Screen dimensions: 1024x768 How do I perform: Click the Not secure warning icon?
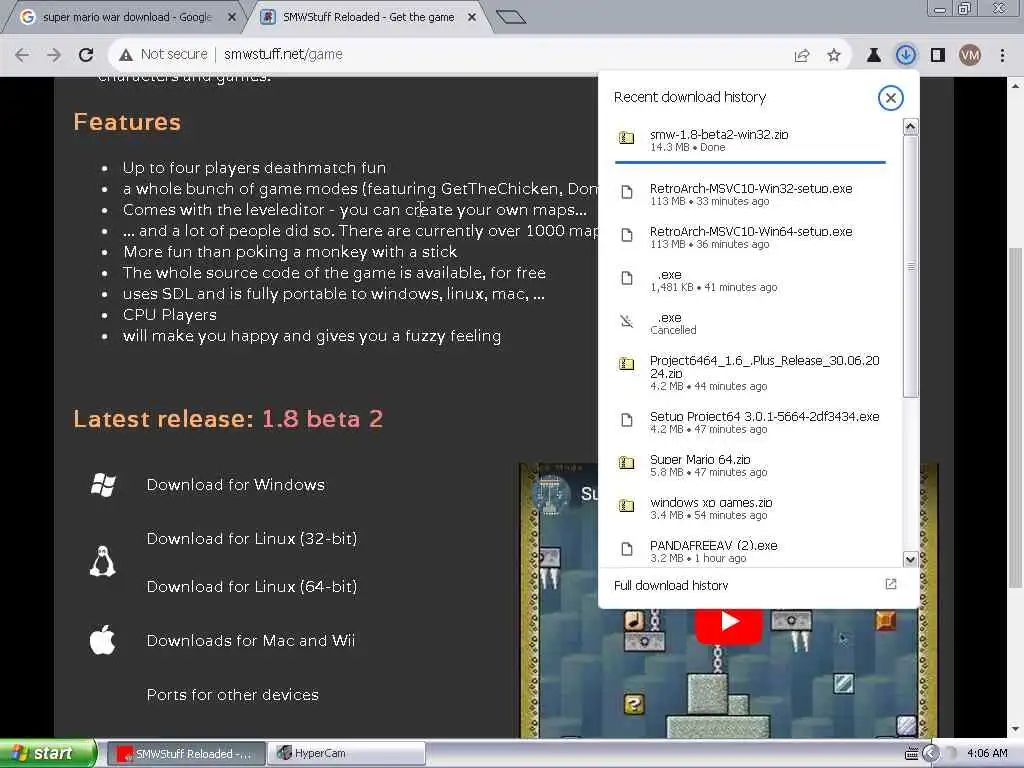(126, 55)
